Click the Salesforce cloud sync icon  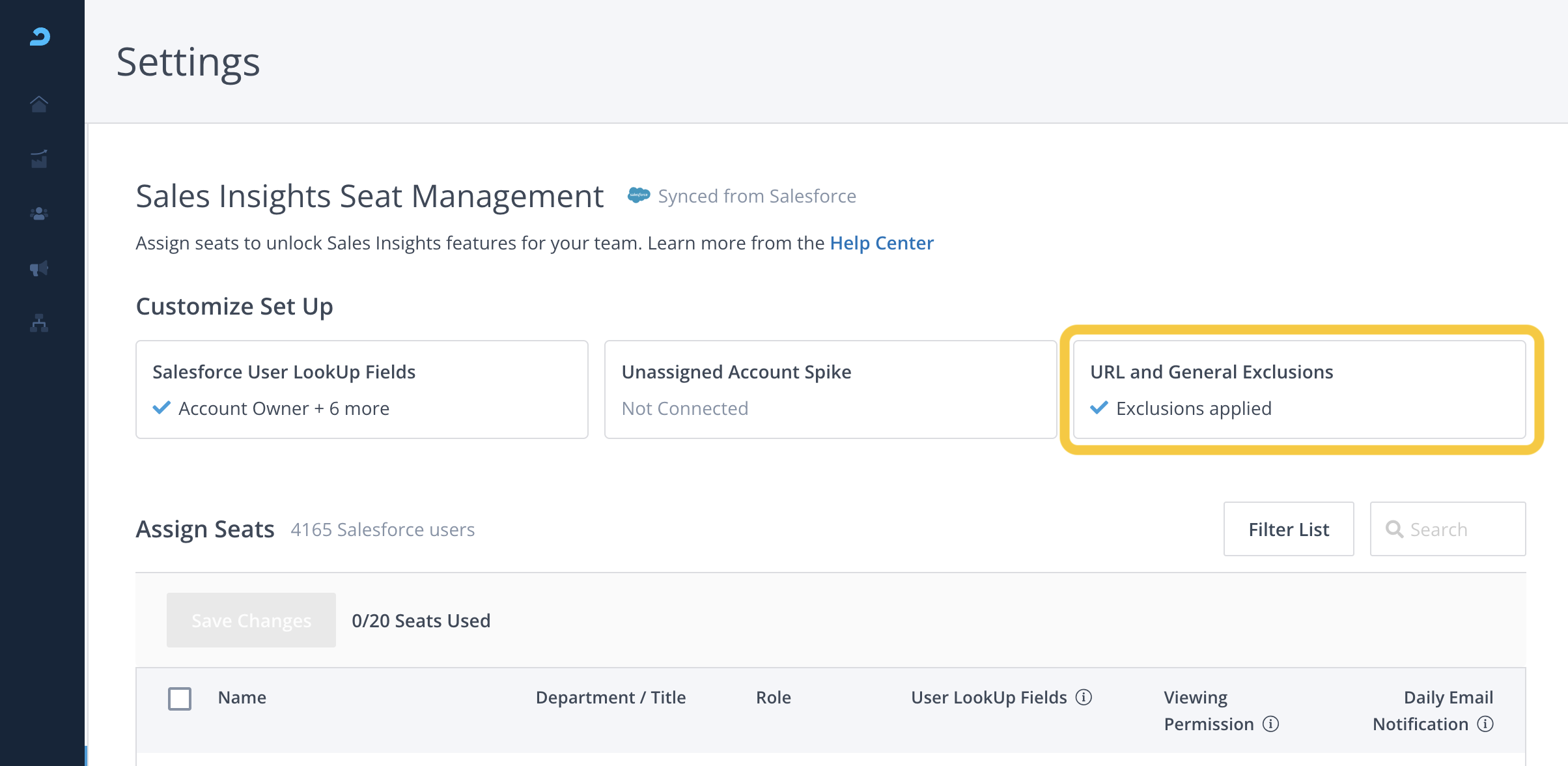pyautogui.click(x=638, y=195)
